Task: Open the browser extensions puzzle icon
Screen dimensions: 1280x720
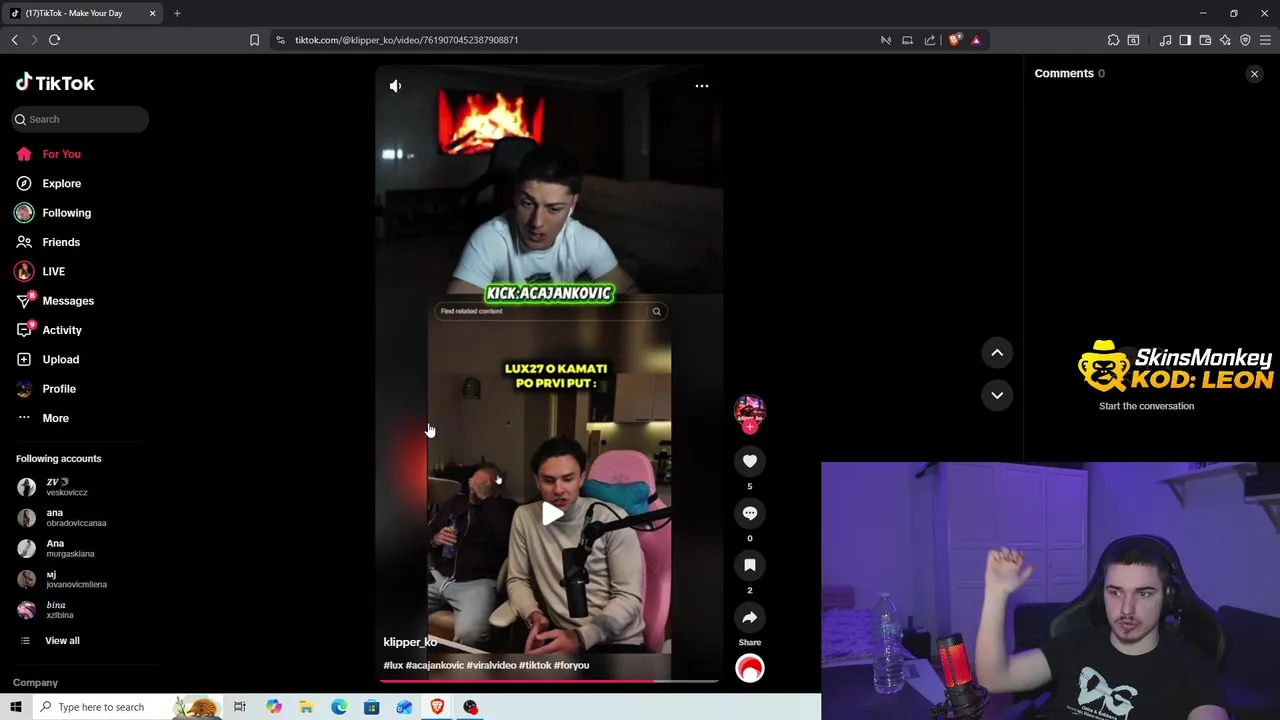Action: [1113, 40]
